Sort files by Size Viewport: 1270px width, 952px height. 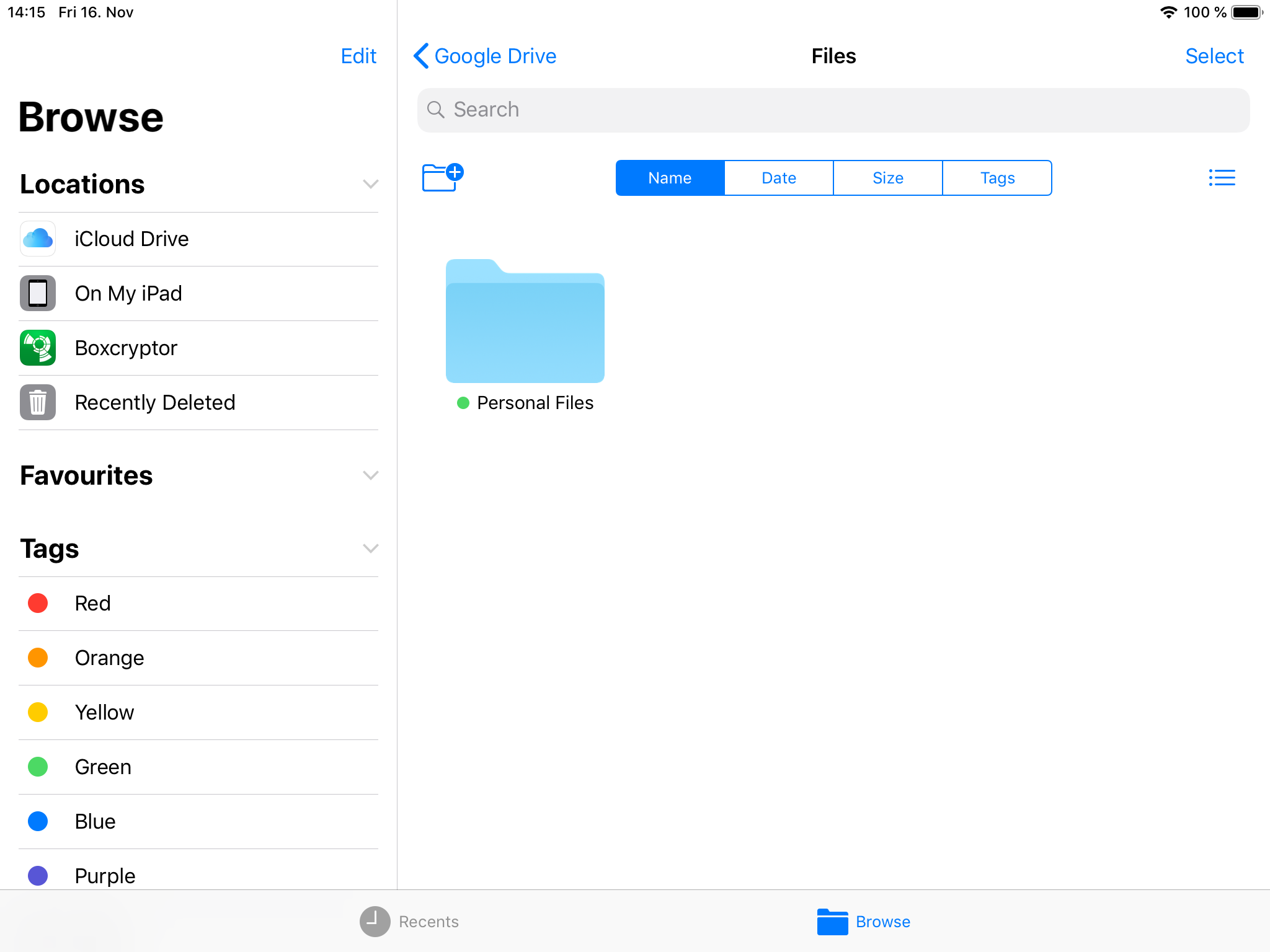888,178
